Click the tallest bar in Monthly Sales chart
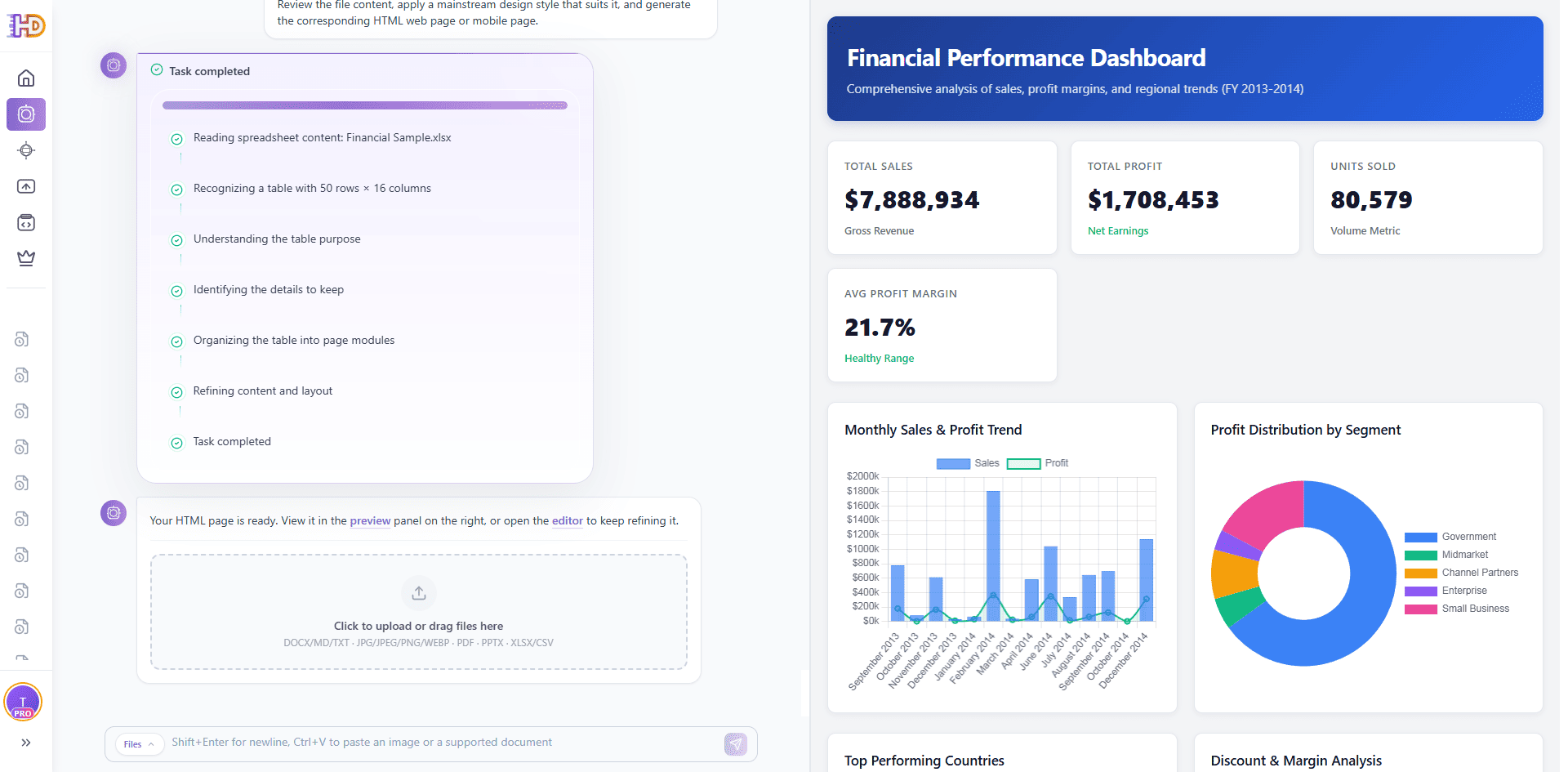1568x772 pixels. pos(993,556)
